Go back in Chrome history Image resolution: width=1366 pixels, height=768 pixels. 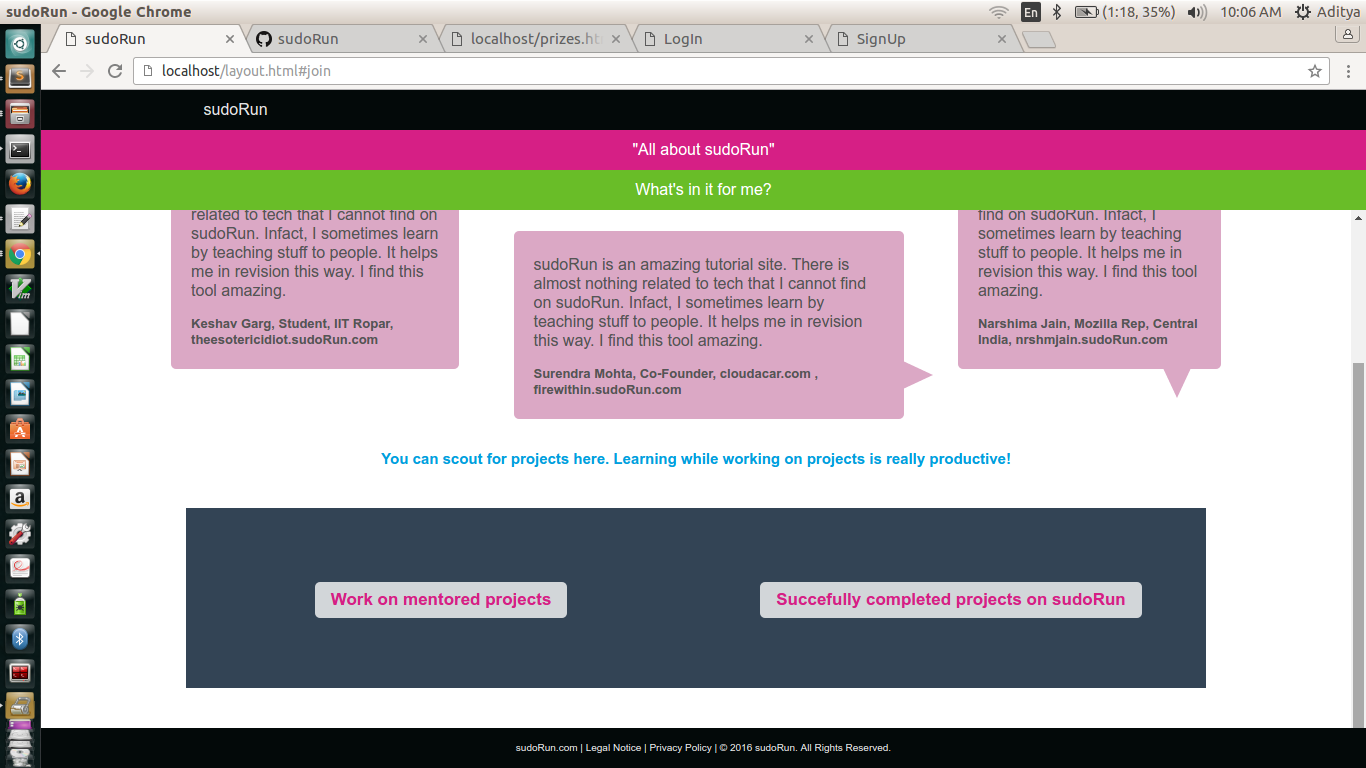(59, 71)
